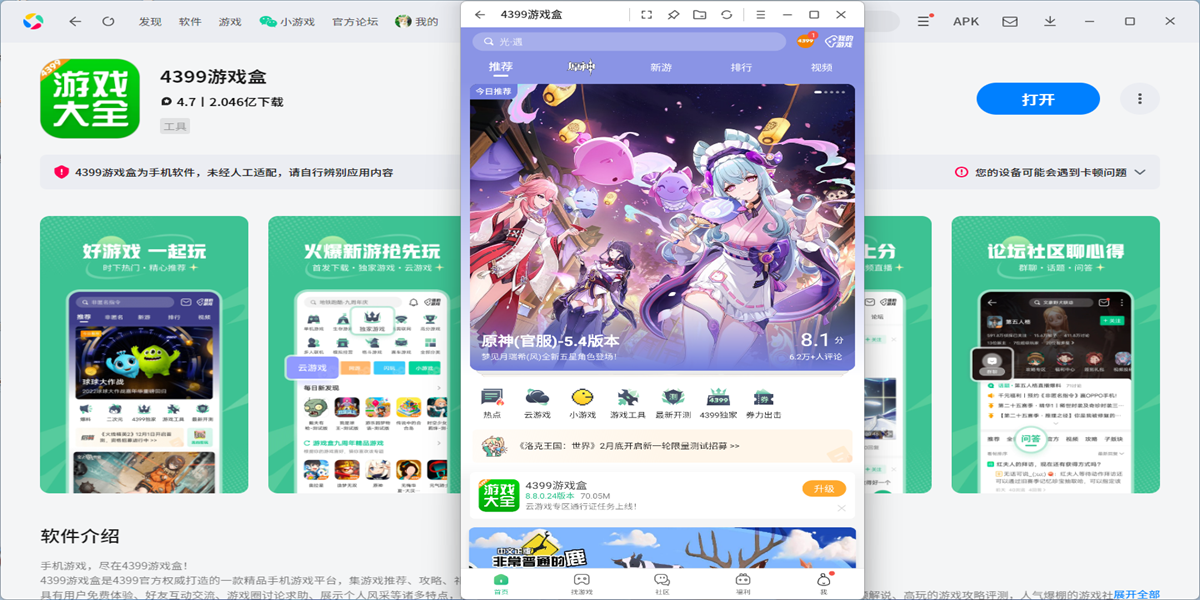
Task: Expand the 您的设备可能会遇到卡顿问题 warning
Action: coord(1138,172)
